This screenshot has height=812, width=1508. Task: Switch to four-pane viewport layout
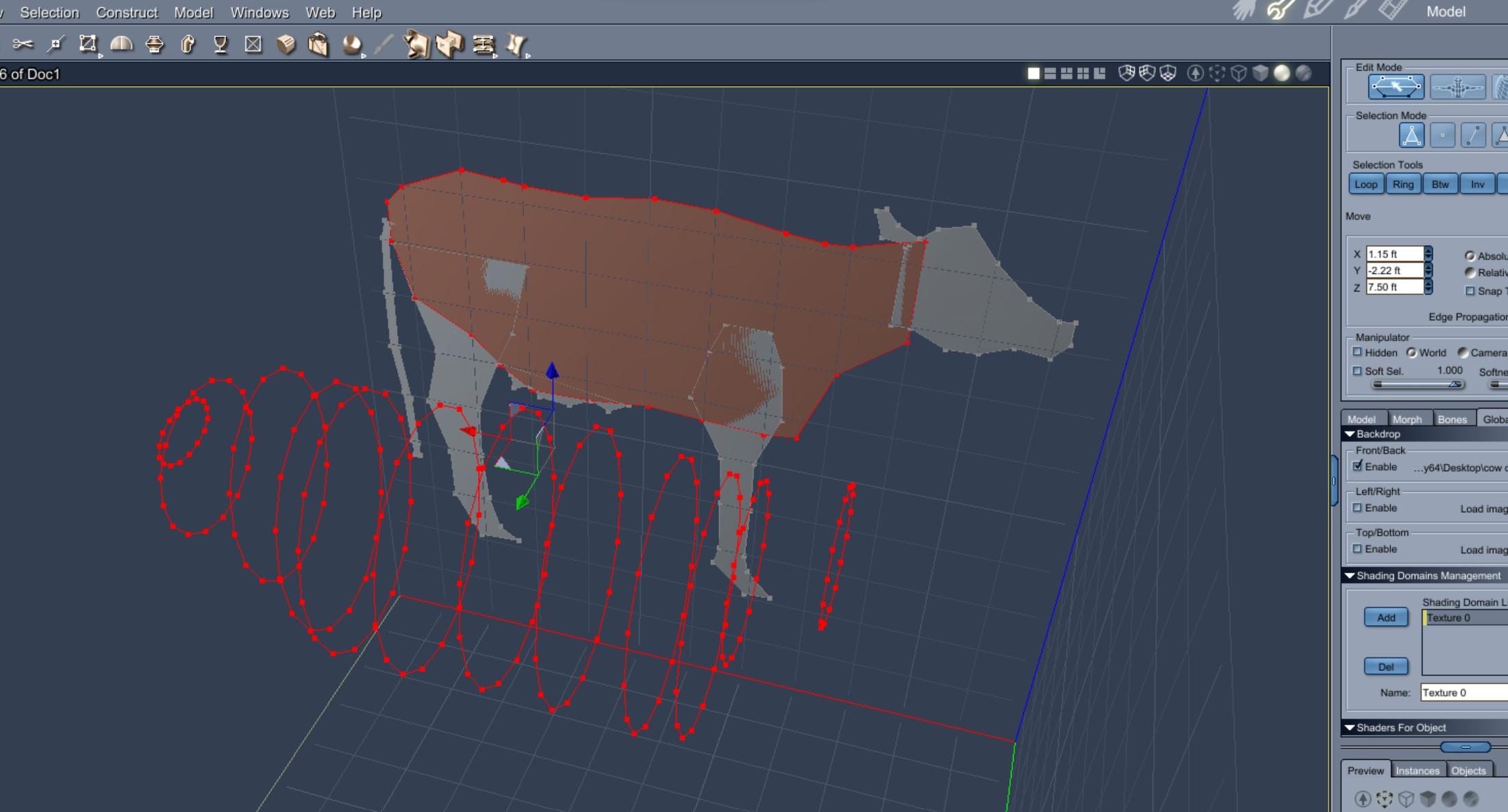tap(1083, 73)
